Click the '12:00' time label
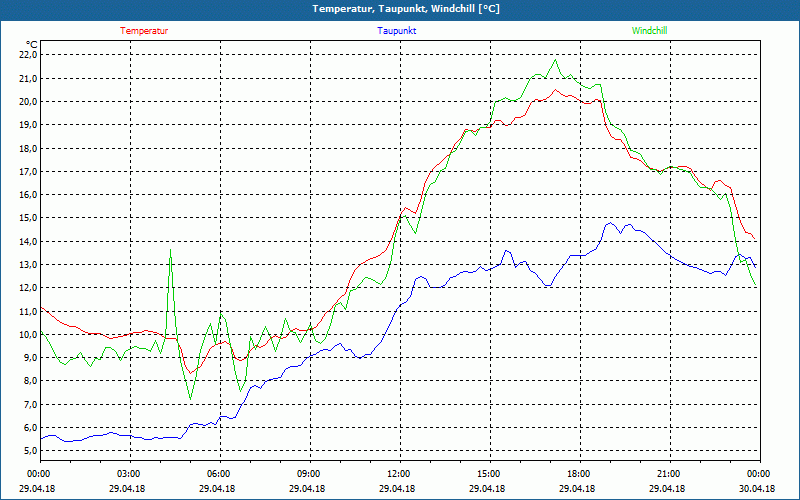800x500 pixels. click(x=397, y=474)
